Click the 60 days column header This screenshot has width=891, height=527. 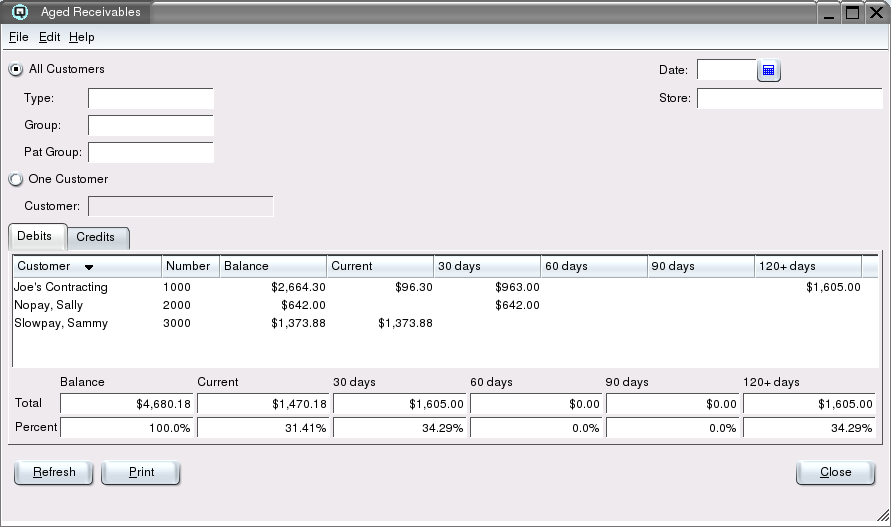coord(594,266)
